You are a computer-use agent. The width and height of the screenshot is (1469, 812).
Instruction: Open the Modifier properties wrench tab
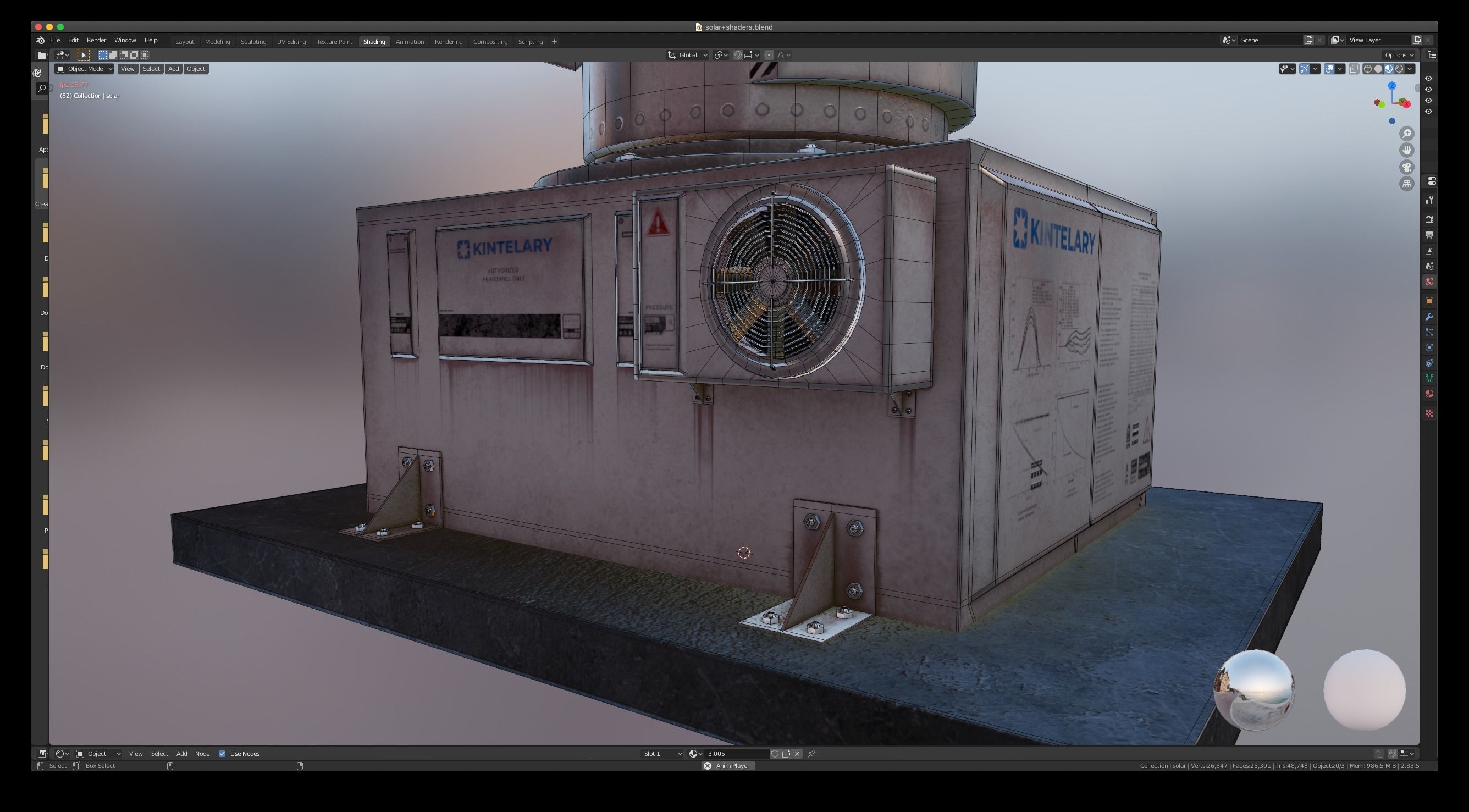click(1429, 317)
